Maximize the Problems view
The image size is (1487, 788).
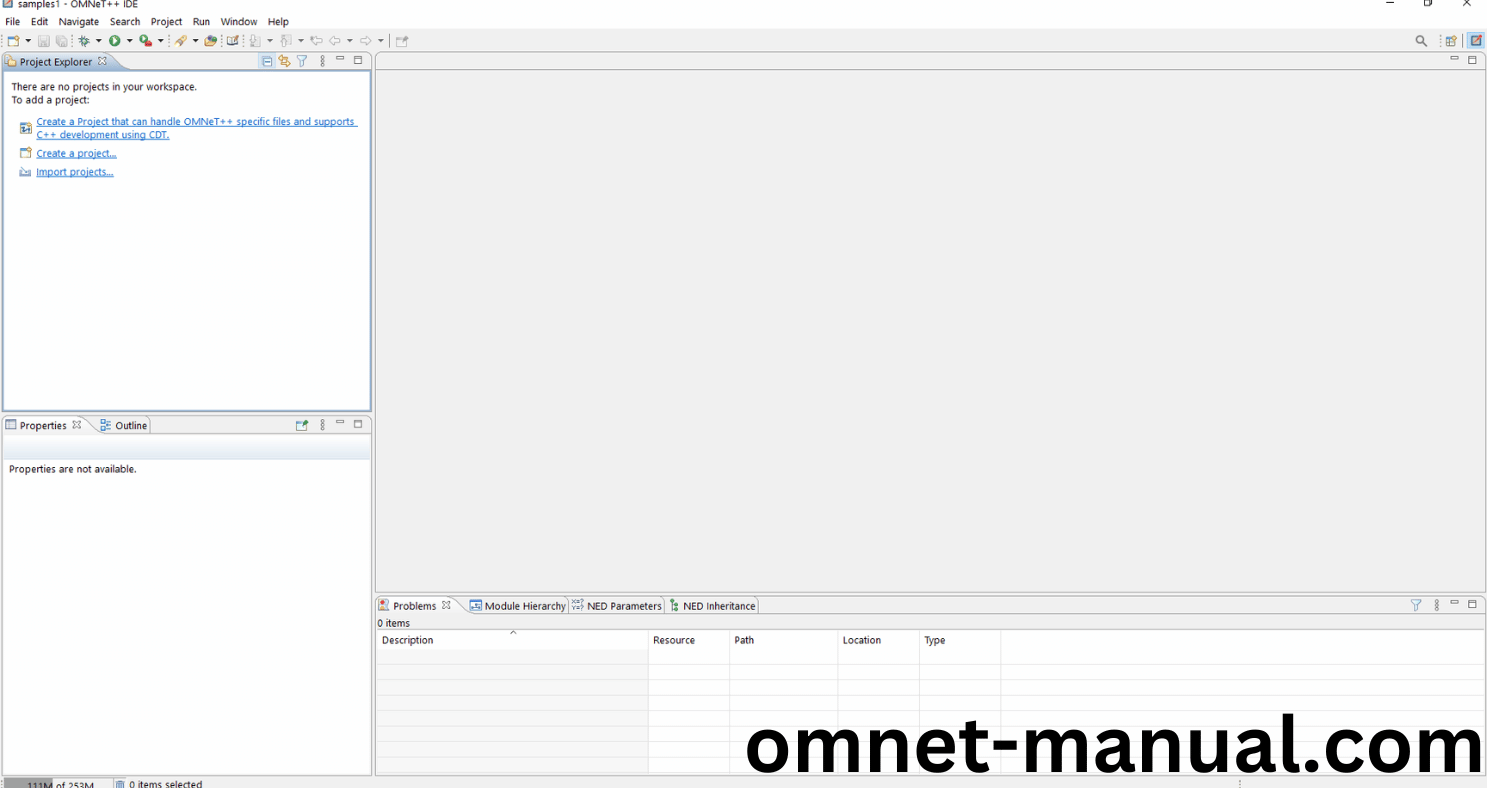[x=1472, y=604]
